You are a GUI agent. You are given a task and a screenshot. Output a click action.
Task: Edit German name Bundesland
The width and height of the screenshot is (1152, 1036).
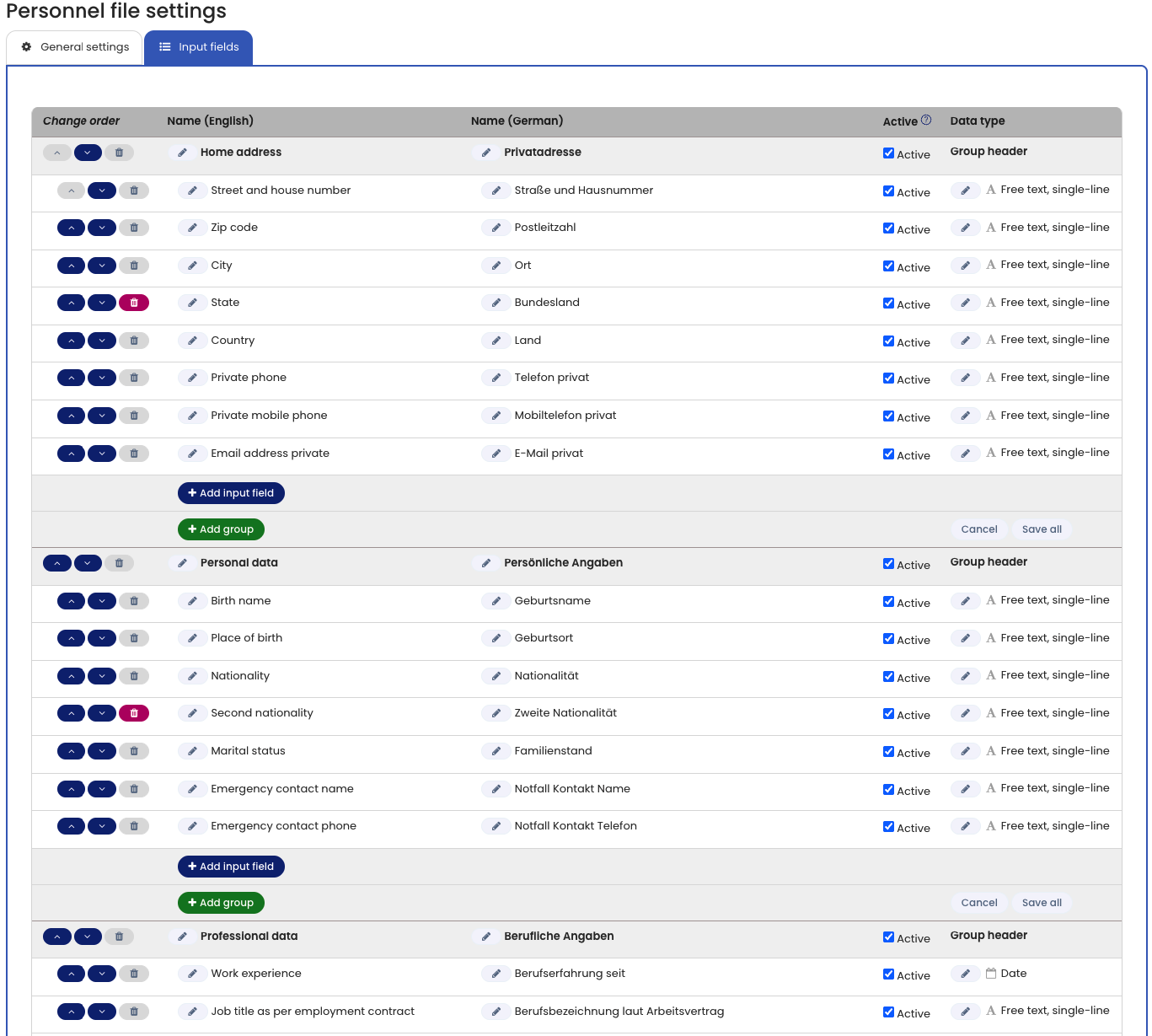tap(496, 303)
